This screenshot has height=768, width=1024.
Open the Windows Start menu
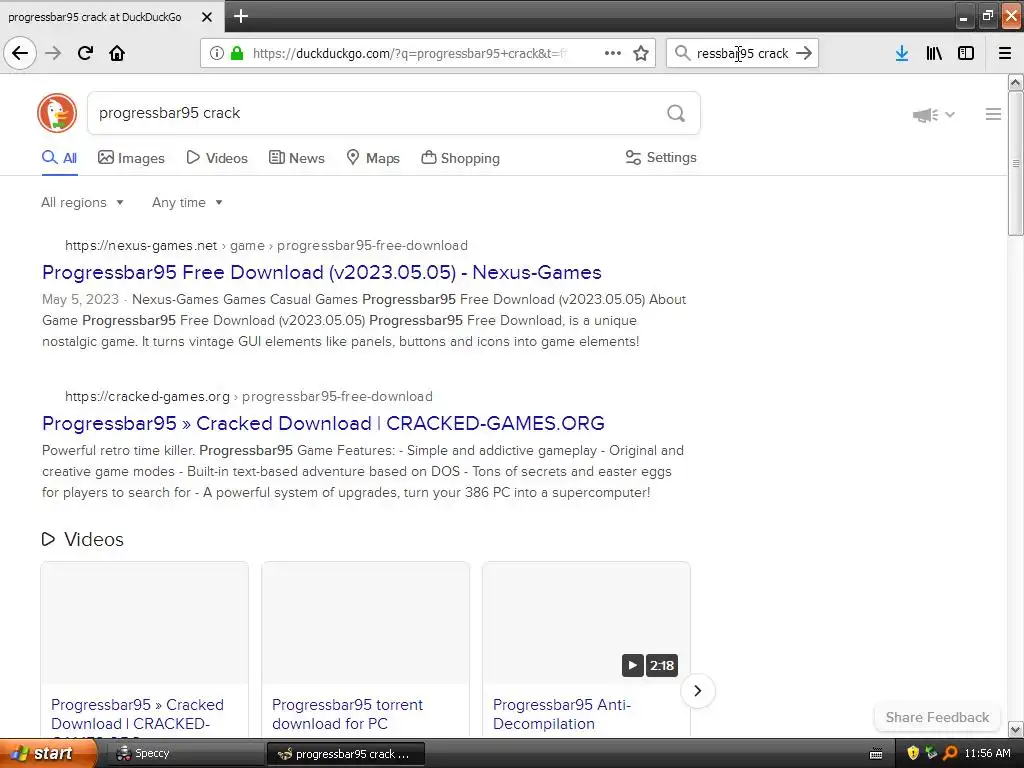coord(49,754)
